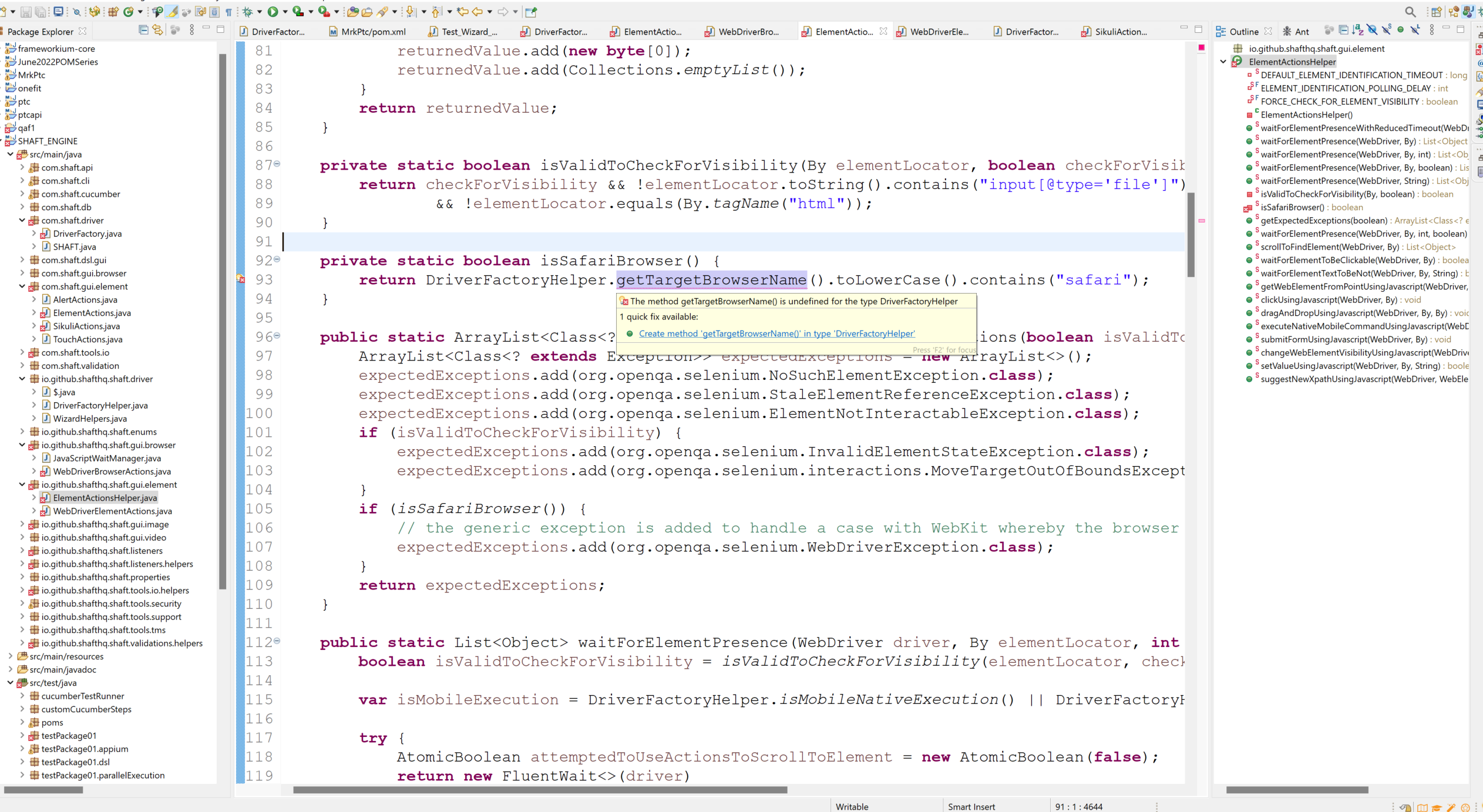Open Quick Access search magnifier
Viewport: 1483px width, 812px height.
pyautogui.click(x=1411, y=11)
